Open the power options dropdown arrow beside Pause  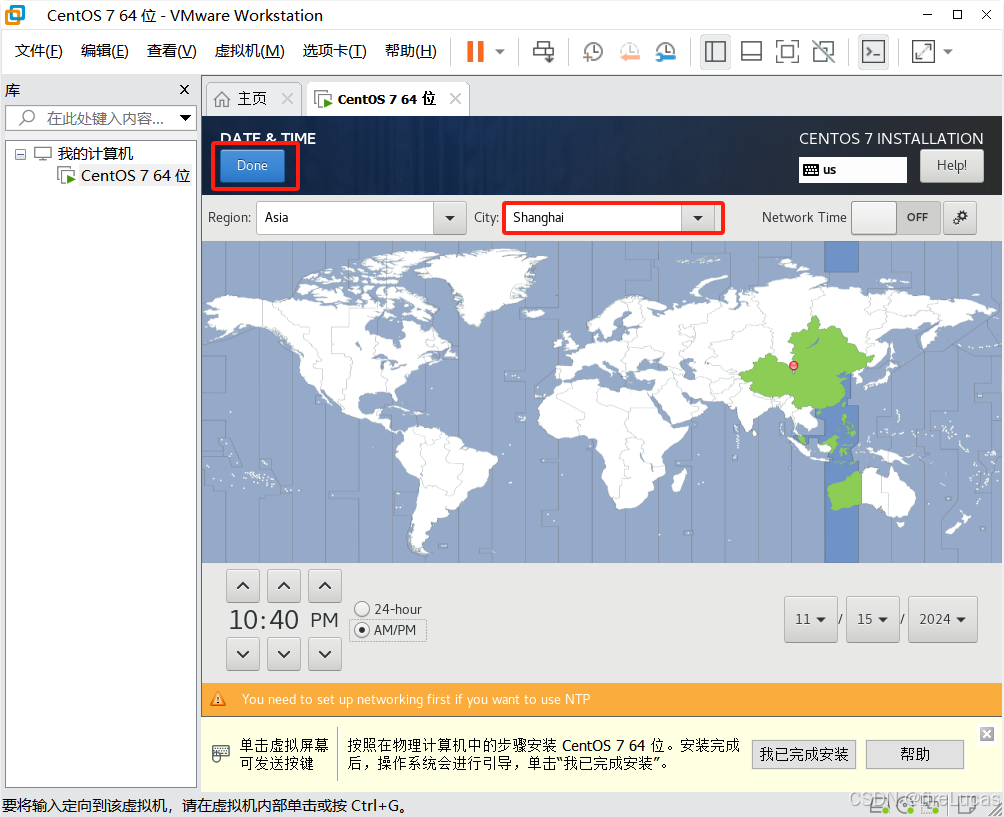500,51
